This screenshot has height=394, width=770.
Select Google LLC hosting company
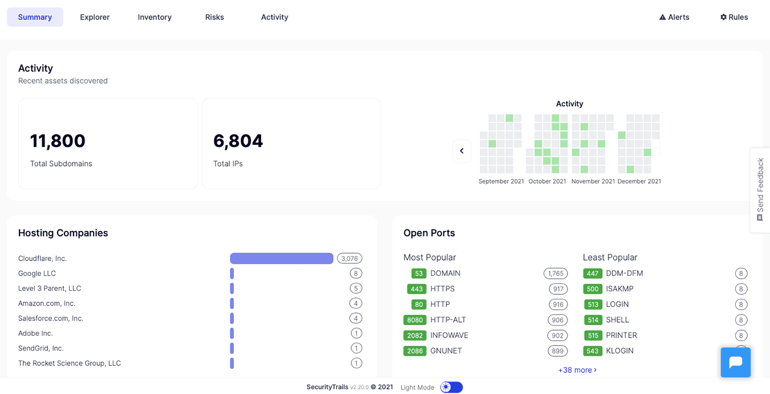pyautogui.click(x=37, y=274)
